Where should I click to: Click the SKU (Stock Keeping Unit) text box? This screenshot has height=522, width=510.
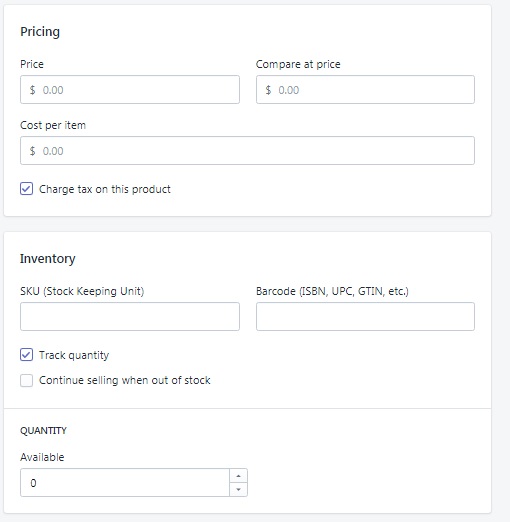[130, 317]
